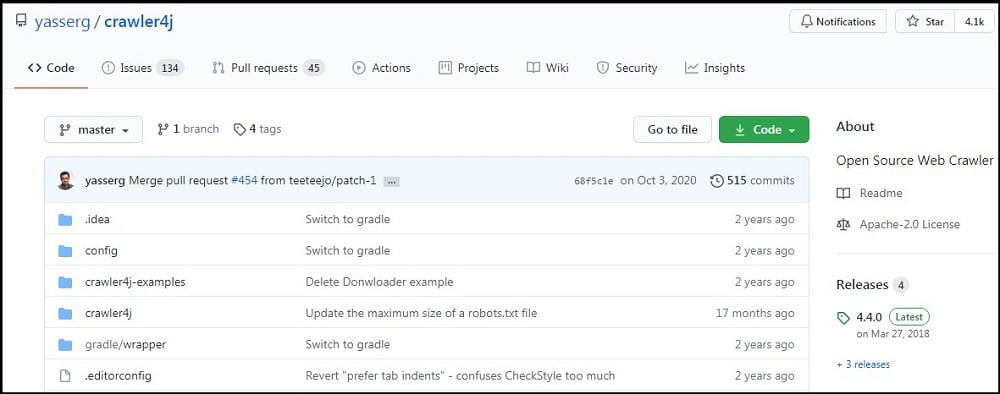The width and height of the screenshot is (1000, 394).
Task: Click the Notifications button
Action: pos(837,22)
